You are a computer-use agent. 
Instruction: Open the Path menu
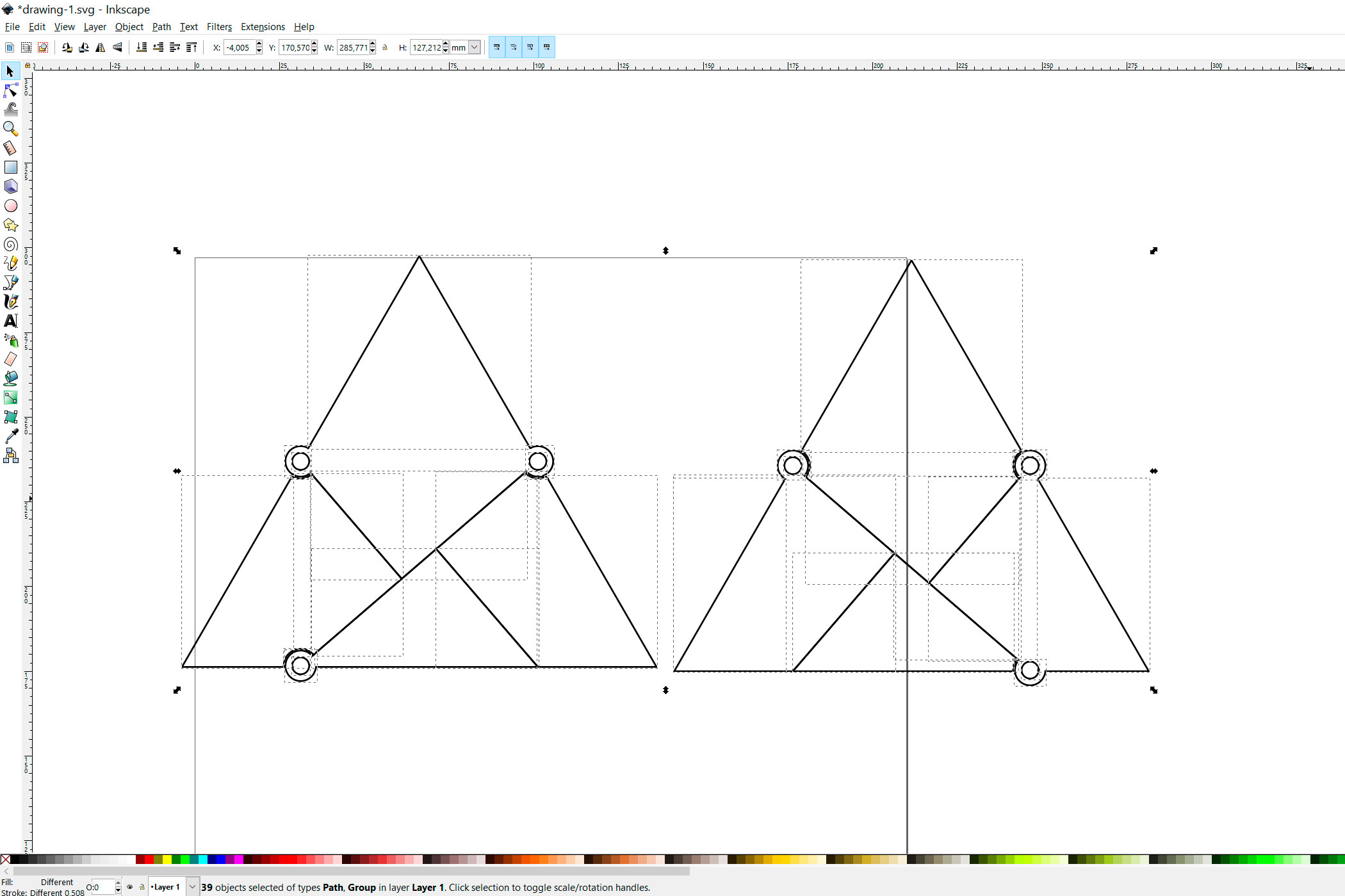(161, 27)
